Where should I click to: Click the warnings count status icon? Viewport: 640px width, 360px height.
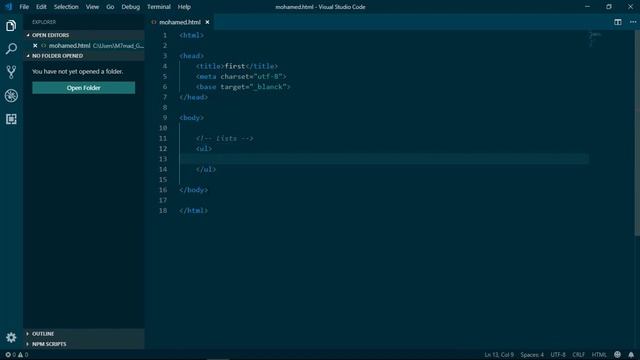click(x=23, y=355)
